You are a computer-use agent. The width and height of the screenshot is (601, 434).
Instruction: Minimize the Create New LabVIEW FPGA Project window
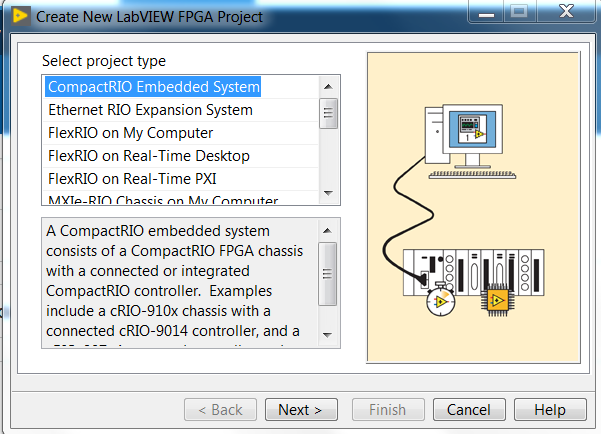pos(486,12)
